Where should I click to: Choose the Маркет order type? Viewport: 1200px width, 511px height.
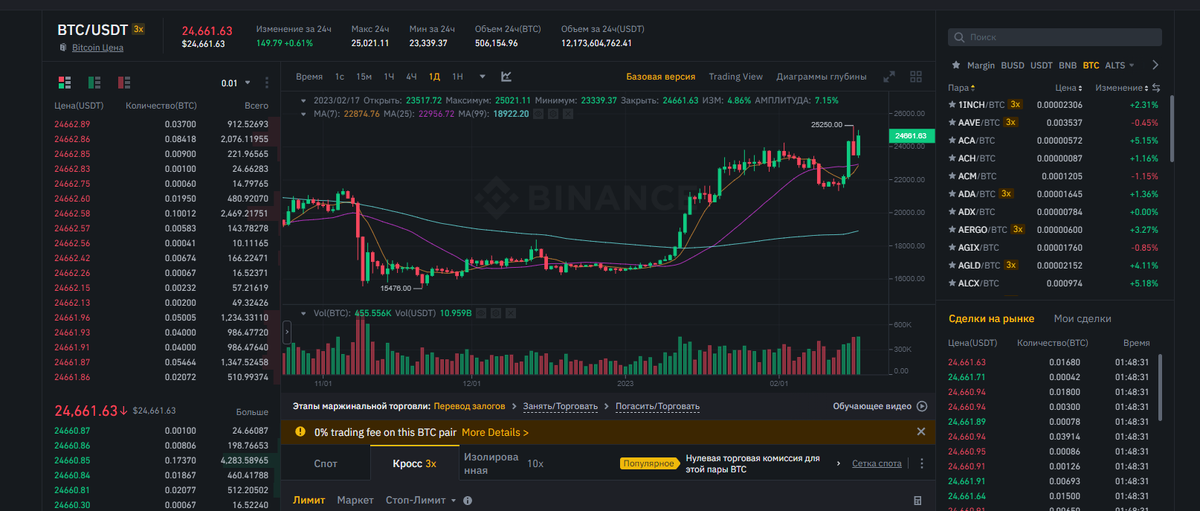[355, 500]
